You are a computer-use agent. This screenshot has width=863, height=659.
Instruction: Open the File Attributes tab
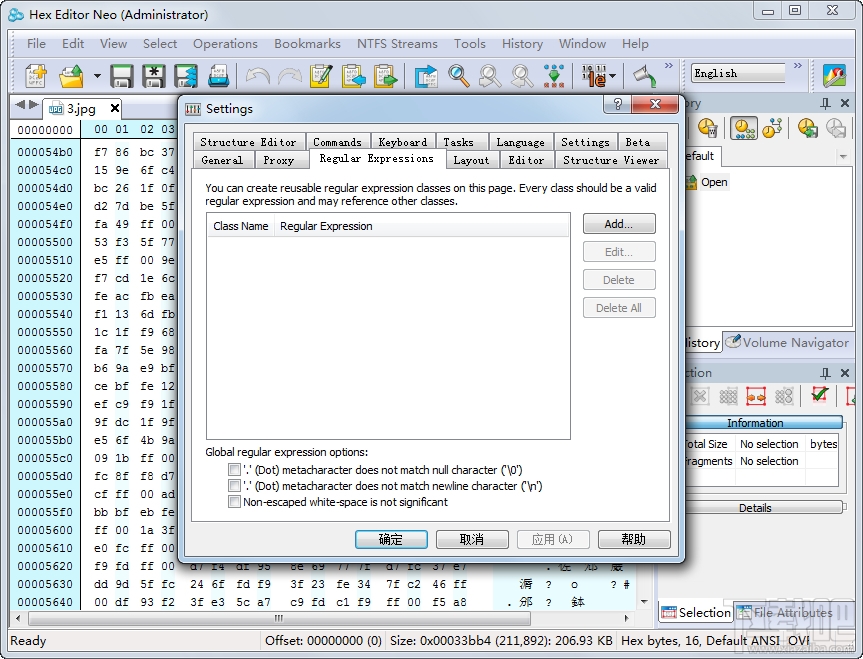[784, 612]
